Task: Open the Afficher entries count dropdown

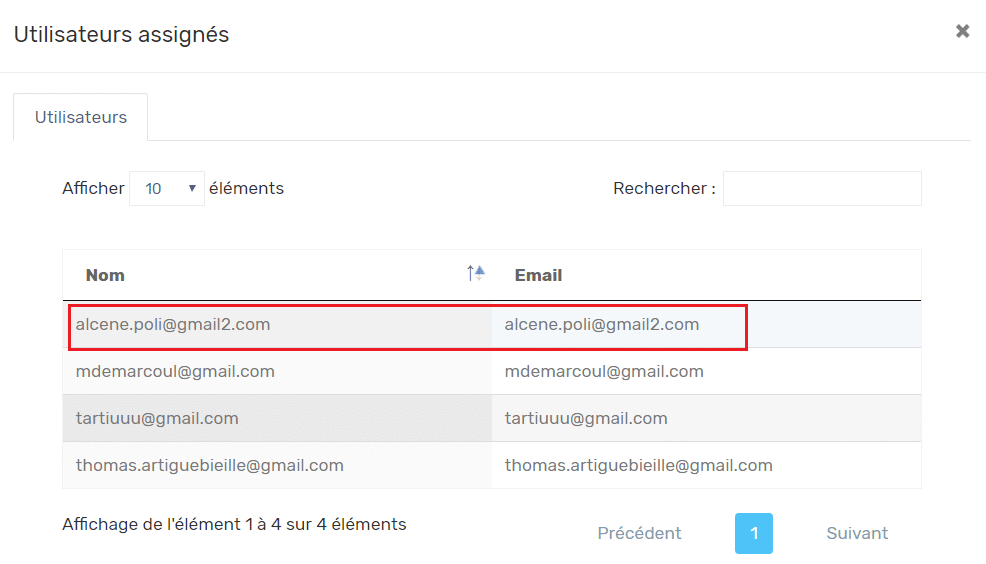Action: [x=167, y=189]
